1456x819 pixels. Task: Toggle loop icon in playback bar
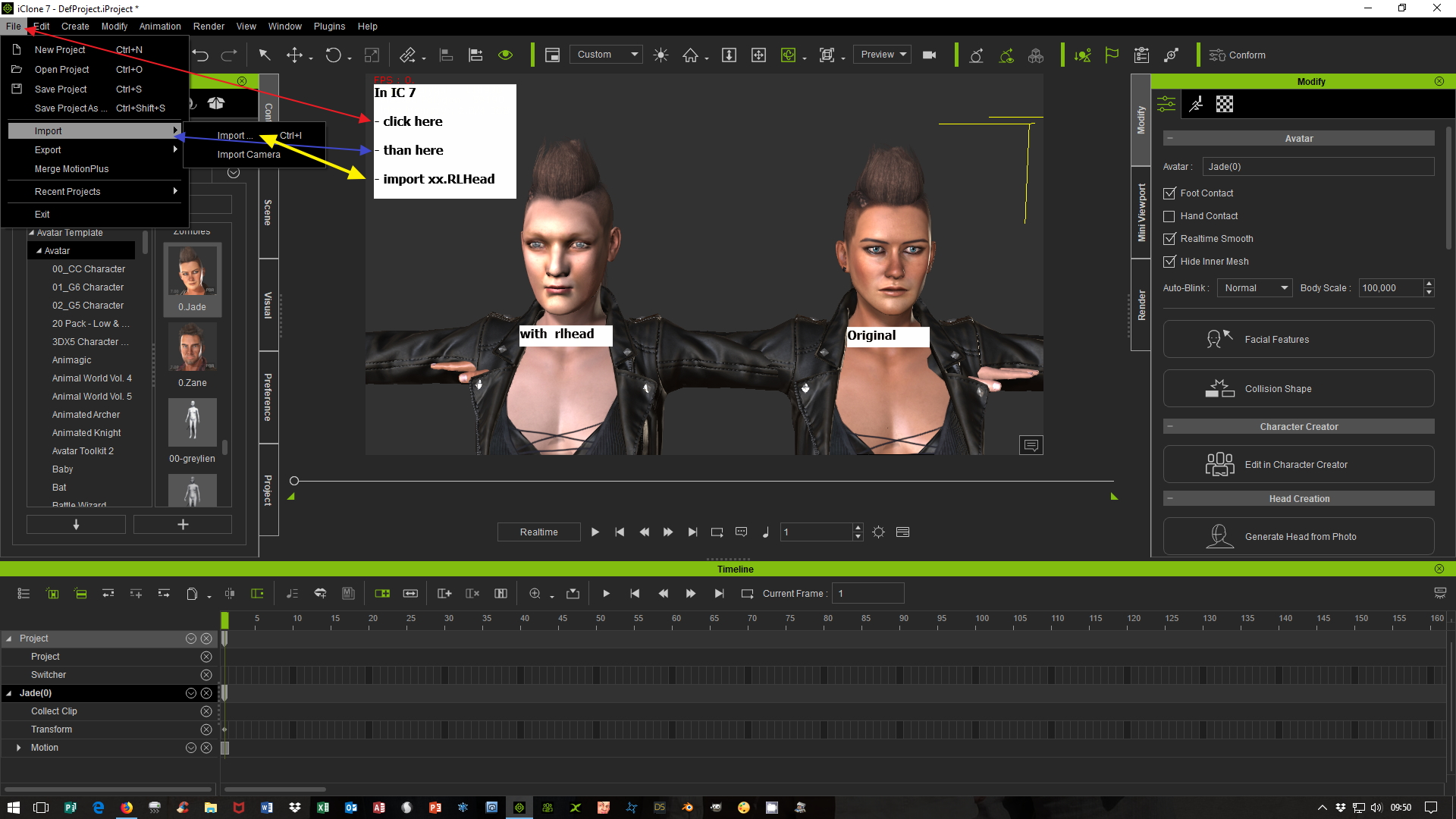coord(717,532)
